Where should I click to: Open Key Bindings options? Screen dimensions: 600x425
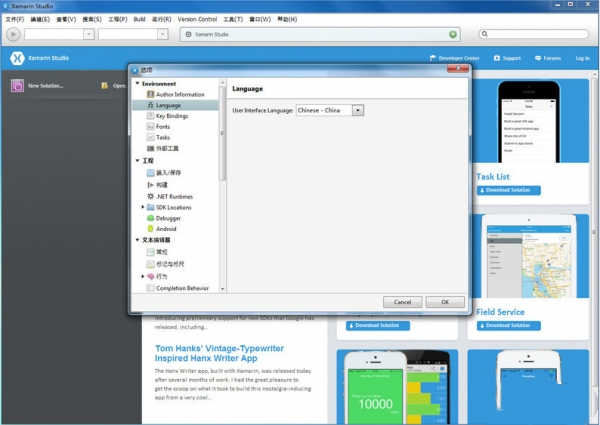(172, 116)
